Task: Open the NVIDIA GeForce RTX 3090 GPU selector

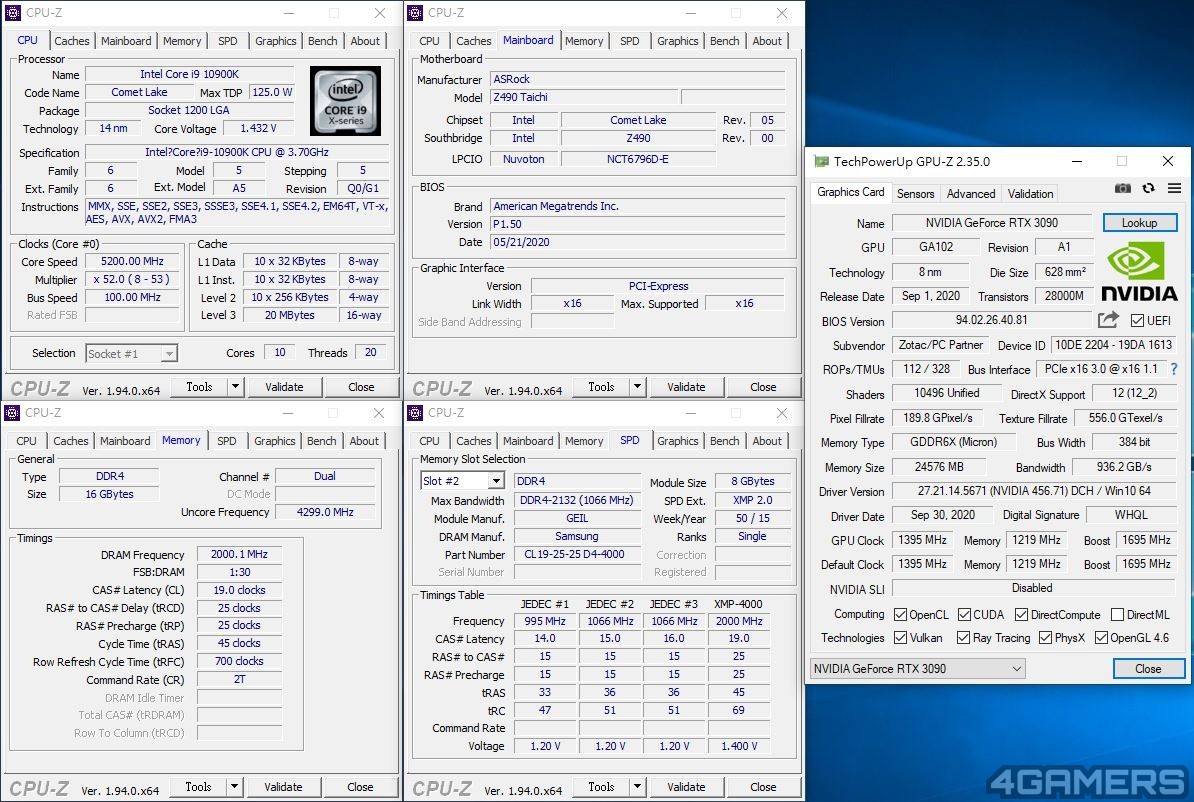Action: click(918, 669)
